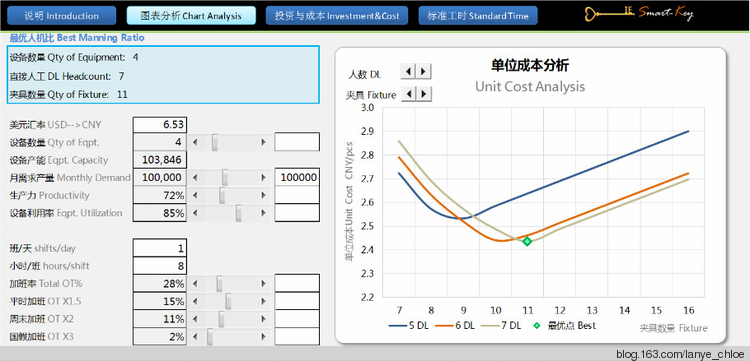Click the green Best point diamond marker
The width and height of the screenshot is (750, 361).
pos(527,241)
